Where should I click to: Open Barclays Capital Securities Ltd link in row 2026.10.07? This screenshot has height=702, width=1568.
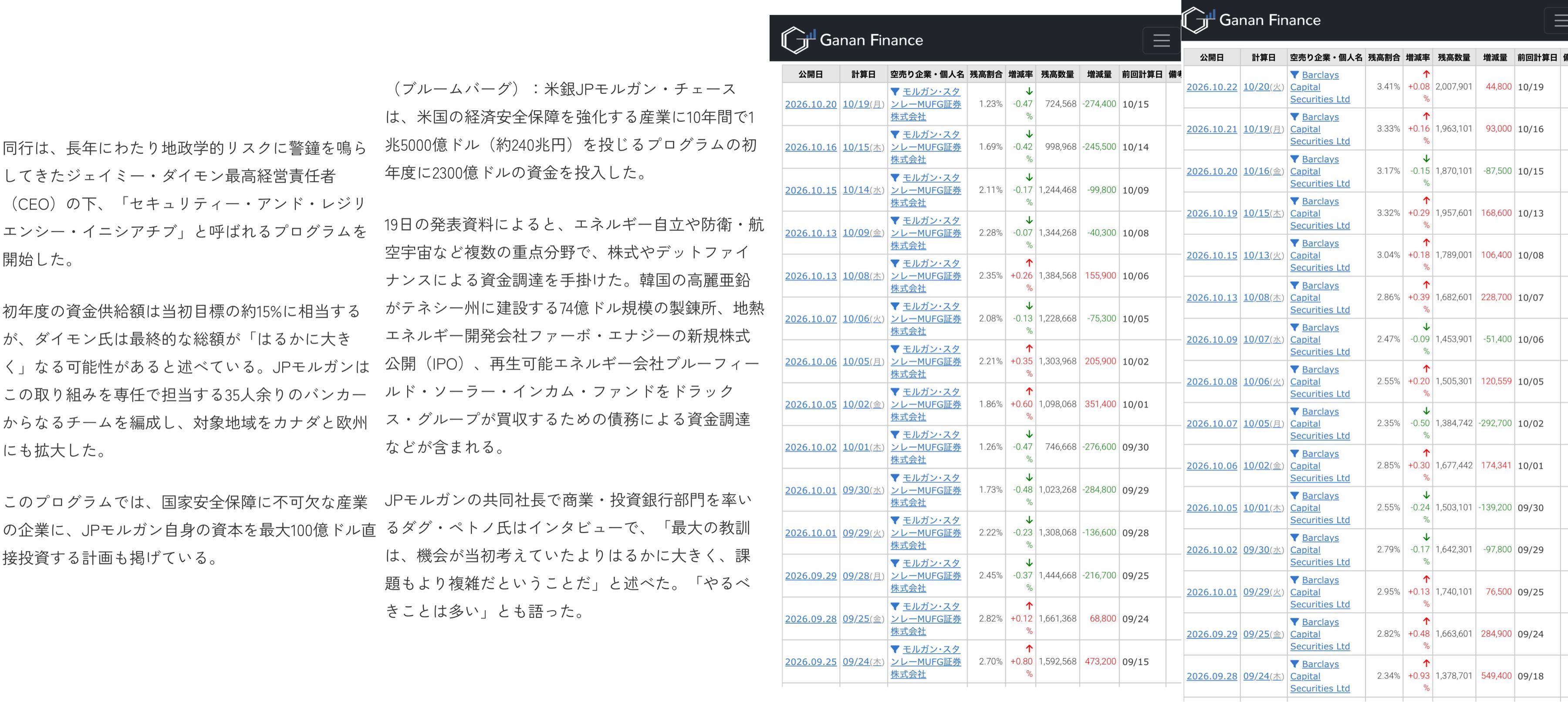tap(1320, 424)
